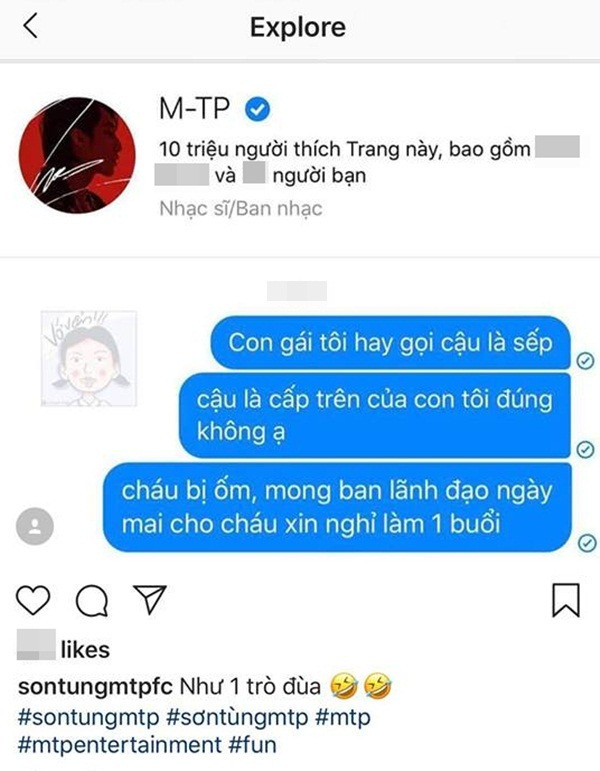Open the M-TP red profile picture
This screenshot has width=600, height=771.
pyautogui.click(x=77, y=155)
